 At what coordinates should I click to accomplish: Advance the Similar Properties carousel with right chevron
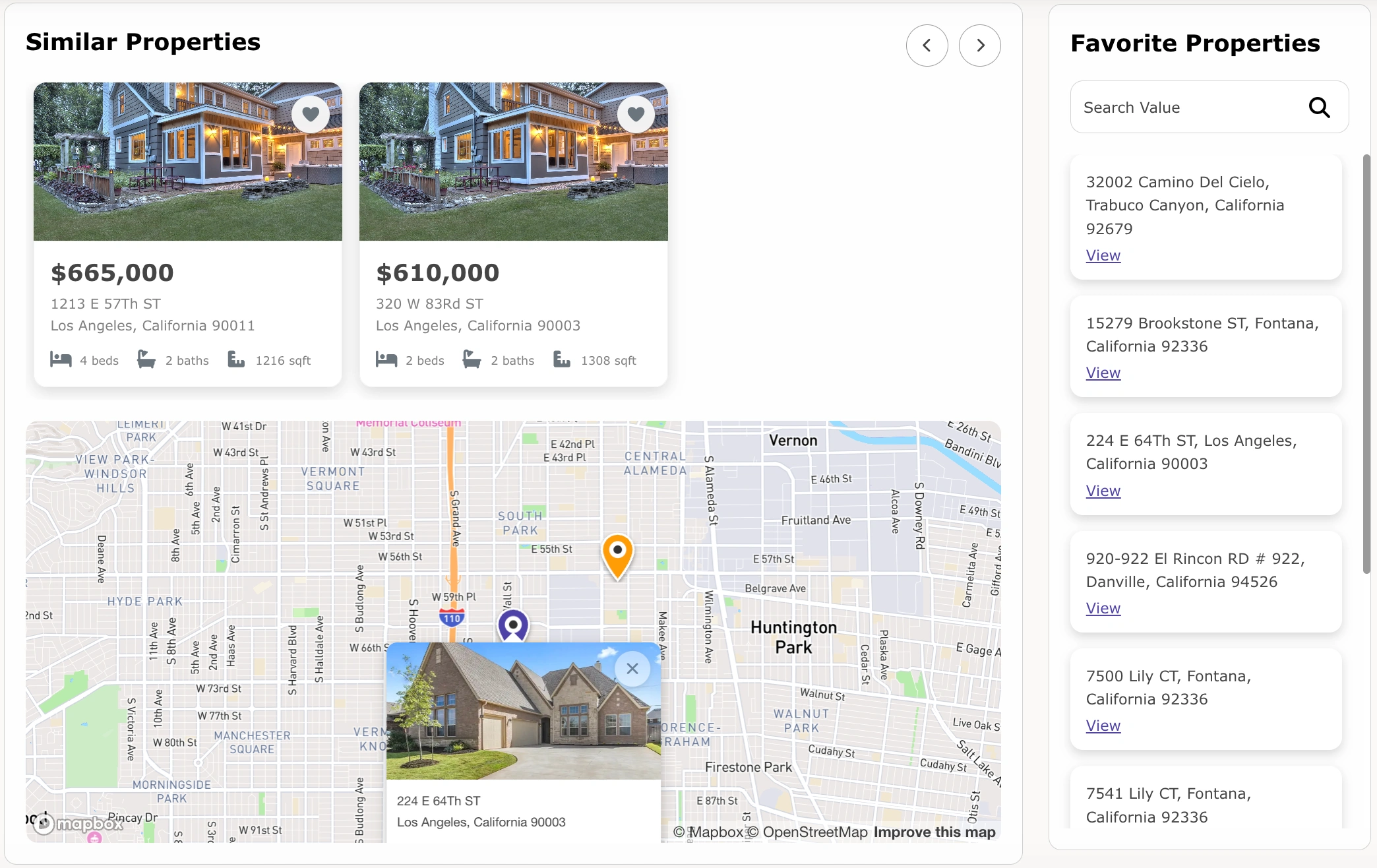point(980,45)
